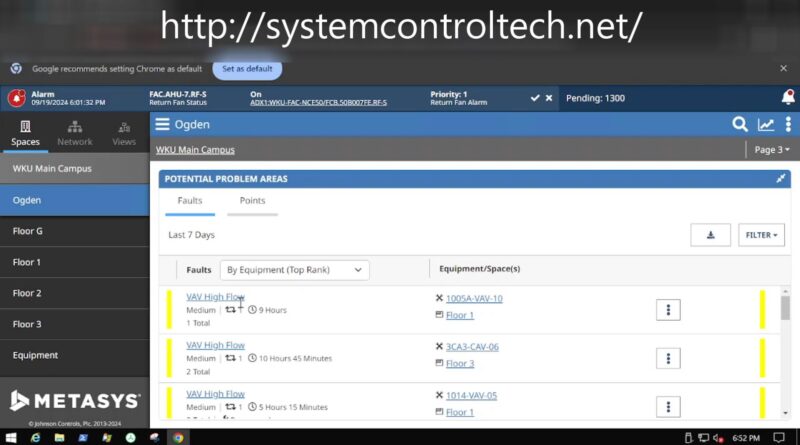Open the Views navigation tab
Image resolution: width=800 pixels, height=445 pixels.
(124, 133)
